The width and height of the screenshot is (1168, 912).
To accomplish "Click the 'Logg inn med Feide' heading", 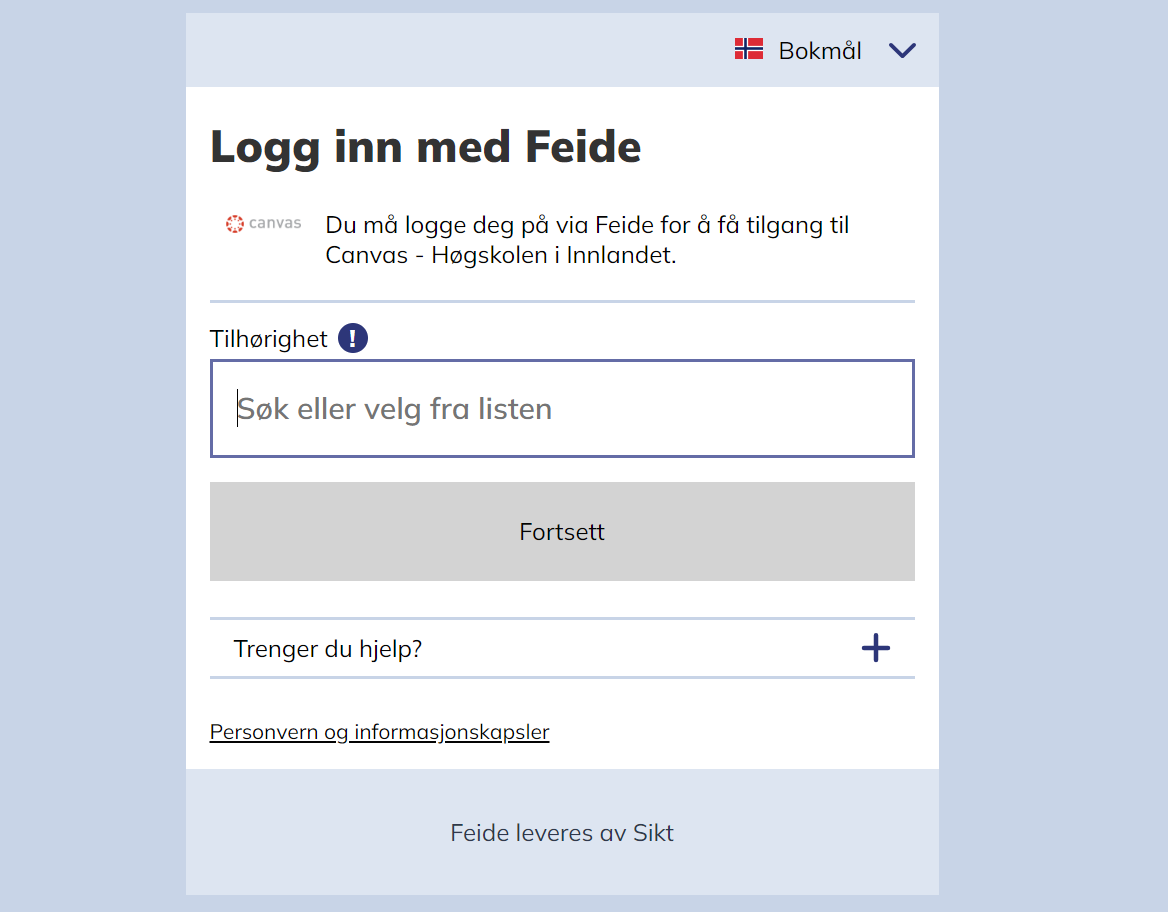I will point(425,147).
